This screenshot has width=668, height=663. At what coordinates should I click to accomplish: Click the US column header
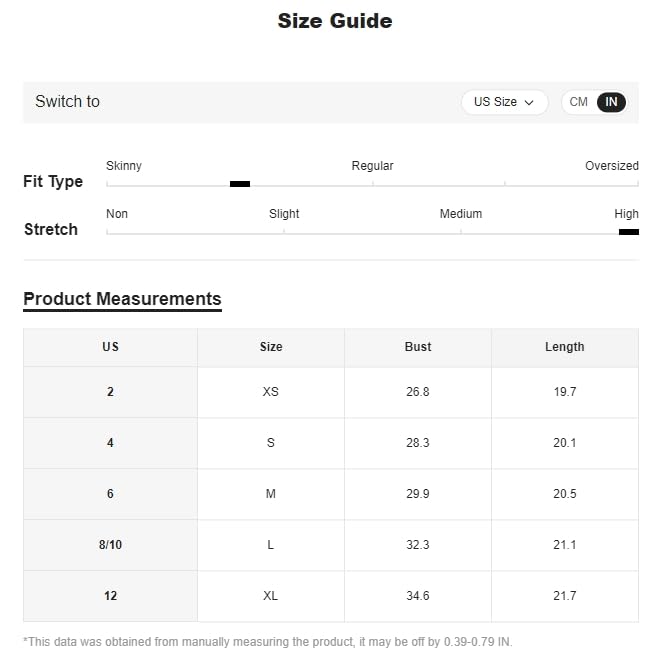point(110,347)
